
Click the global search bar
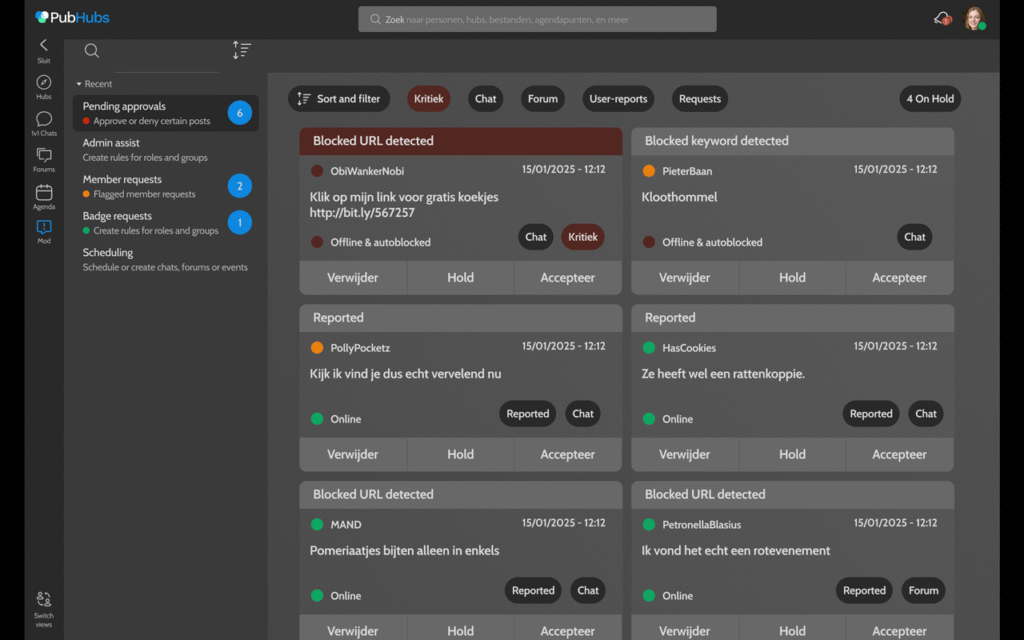pos(536,18)
